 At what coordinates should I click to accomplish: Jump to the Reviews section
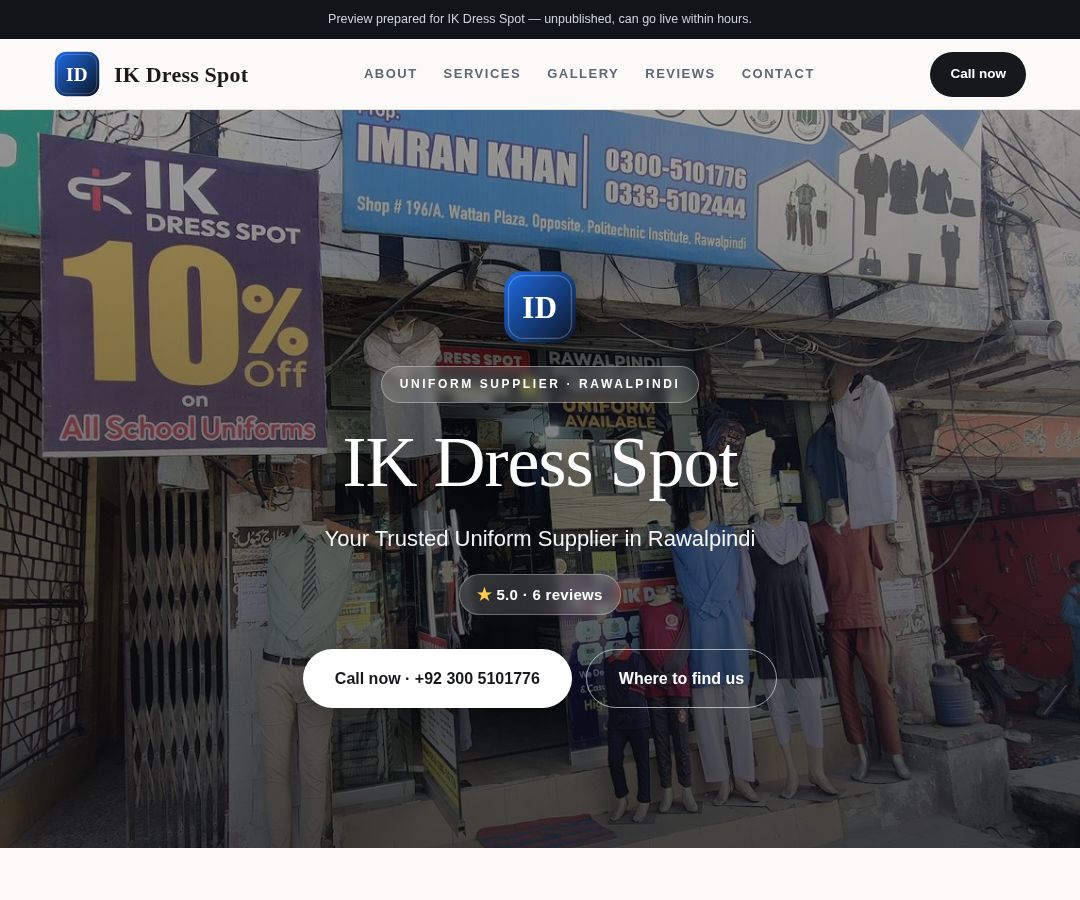click(680, 74)
